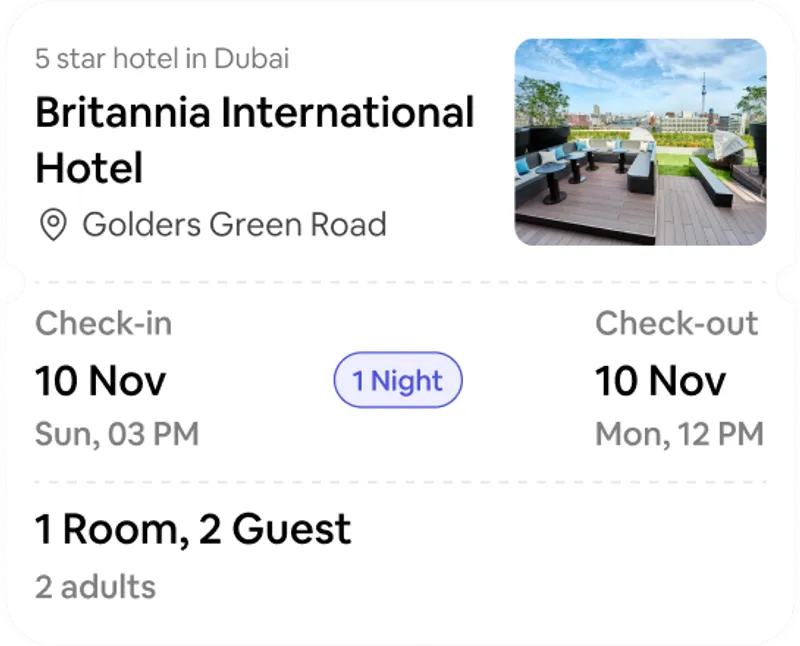The height and width of the screenshot is (646, 800).
Task: Click the 5 star hotel in Dubai caption
Action: pos(162,58)
